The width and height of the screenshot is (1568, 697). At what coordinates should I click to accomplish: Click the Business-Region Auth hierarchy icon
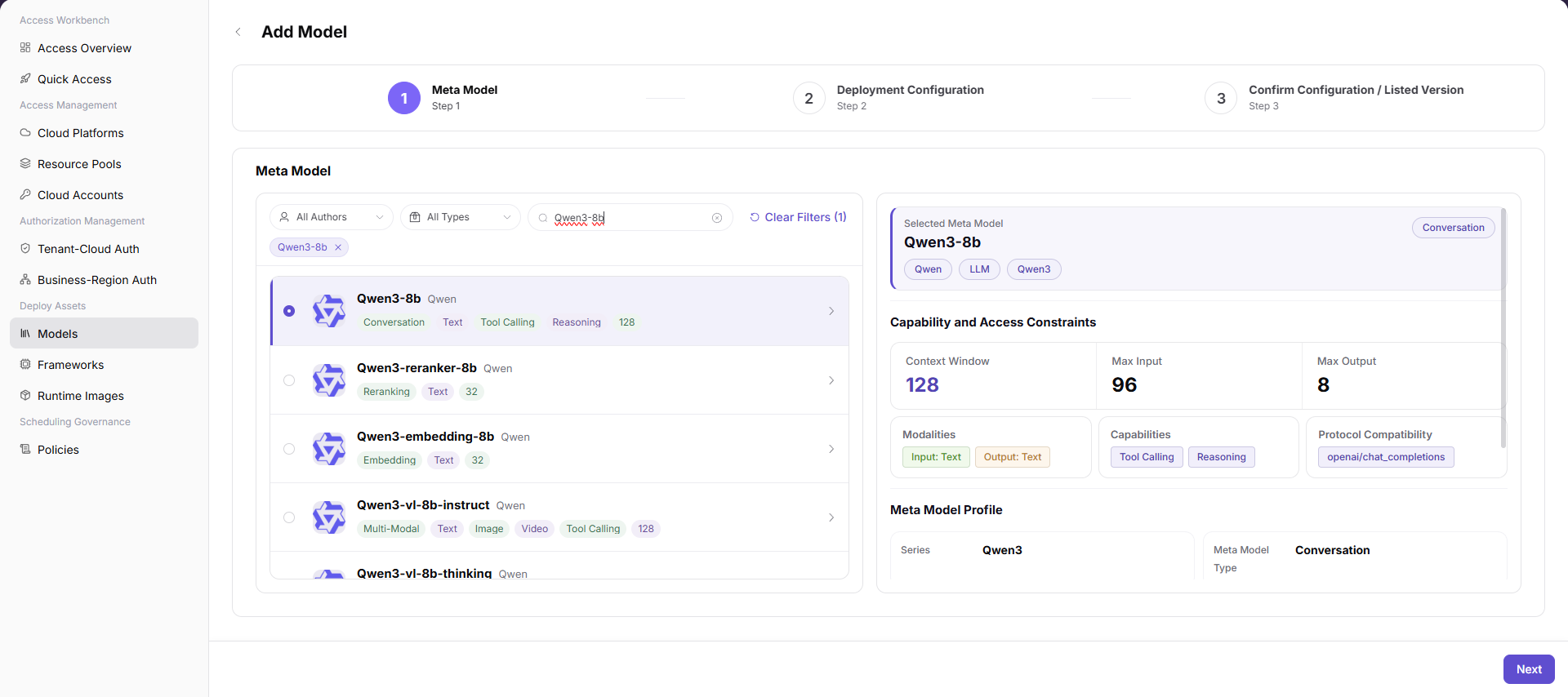25,279
